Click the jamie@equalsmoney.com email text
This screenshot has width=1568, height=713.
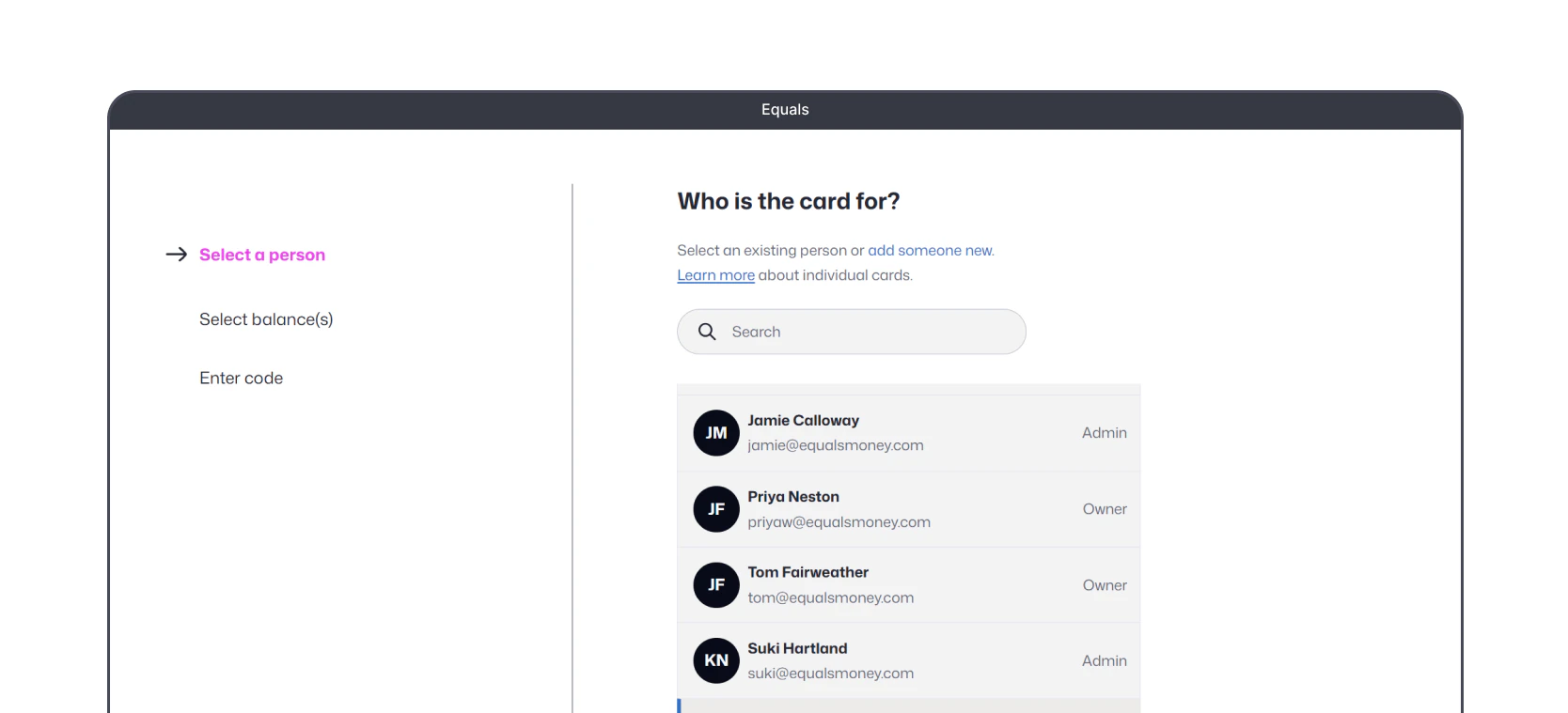click(x=836, y=445)
